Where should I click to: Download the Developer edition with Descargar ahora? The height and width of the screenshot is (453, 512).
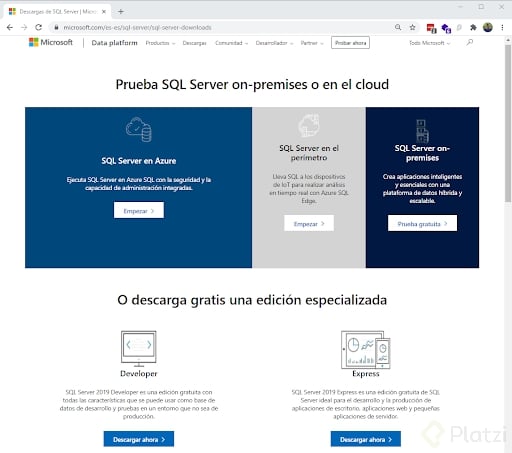click(139, 439)
